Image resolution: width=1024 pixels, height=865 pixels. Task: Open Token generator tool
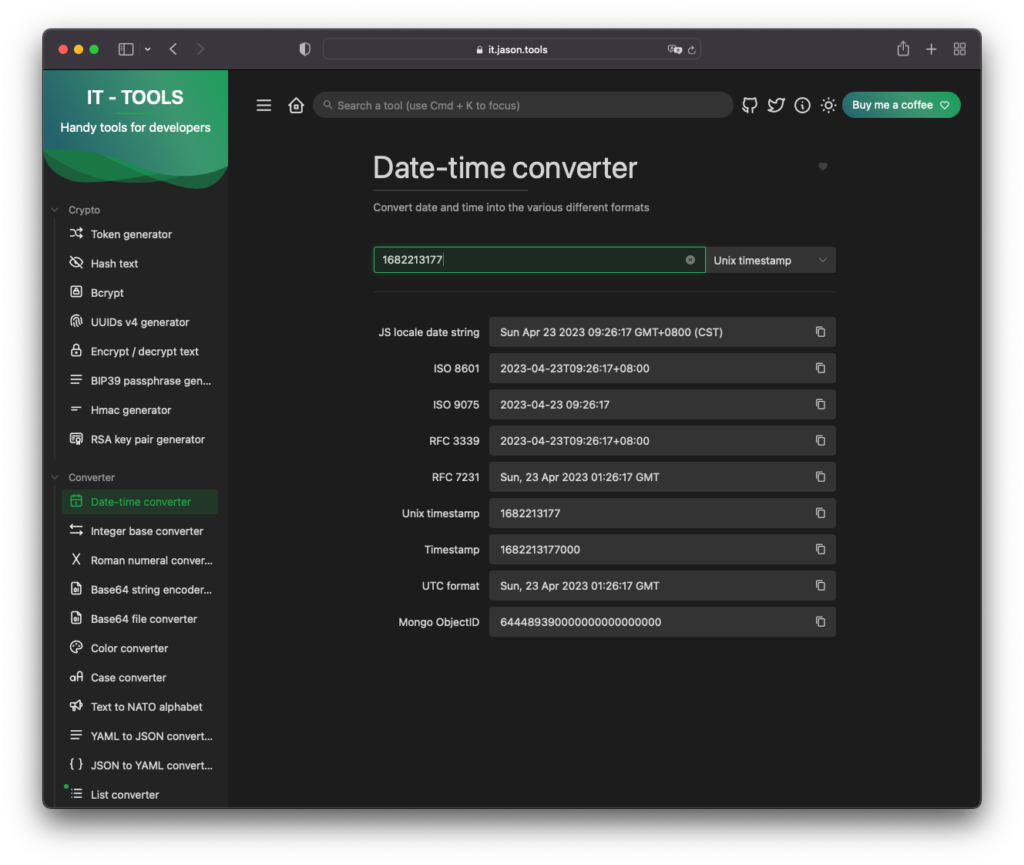click(x=140, y=234)
